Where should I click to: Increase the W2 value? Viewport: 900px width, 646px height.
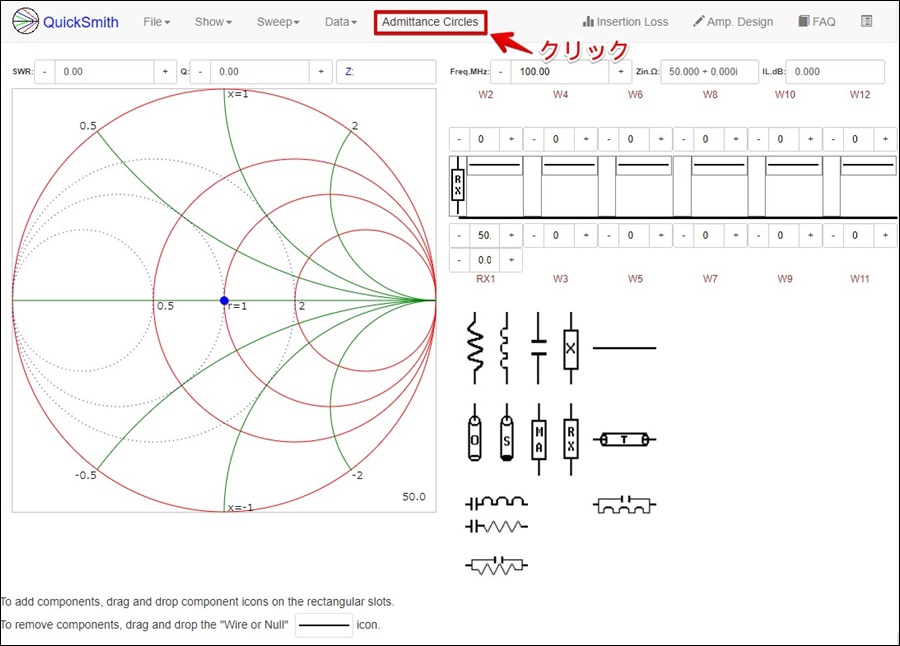click(511, 139)
